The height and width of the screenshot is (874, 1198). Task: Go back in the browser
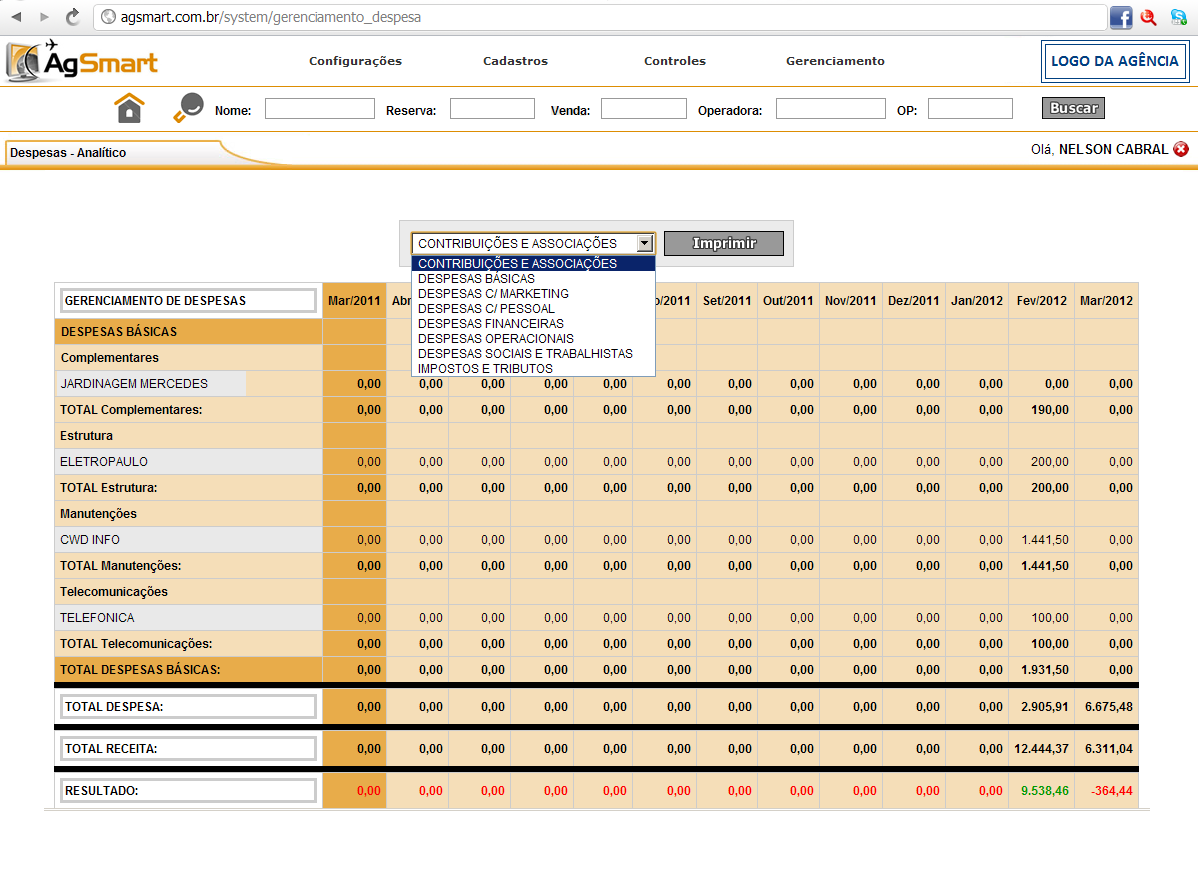(x=16, y=17)
